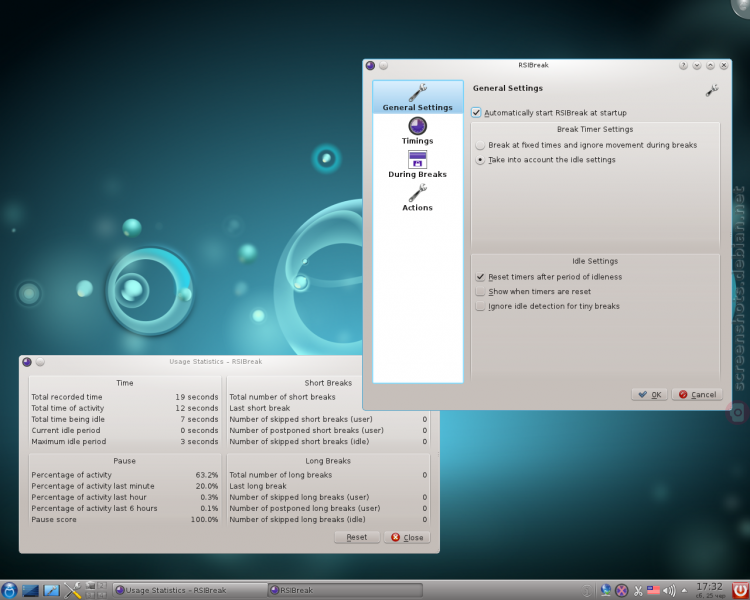This screenshot has height=600, width=750.
Task: Toggle Automatically start RSIBreak at startup
Action: [549, 113]
